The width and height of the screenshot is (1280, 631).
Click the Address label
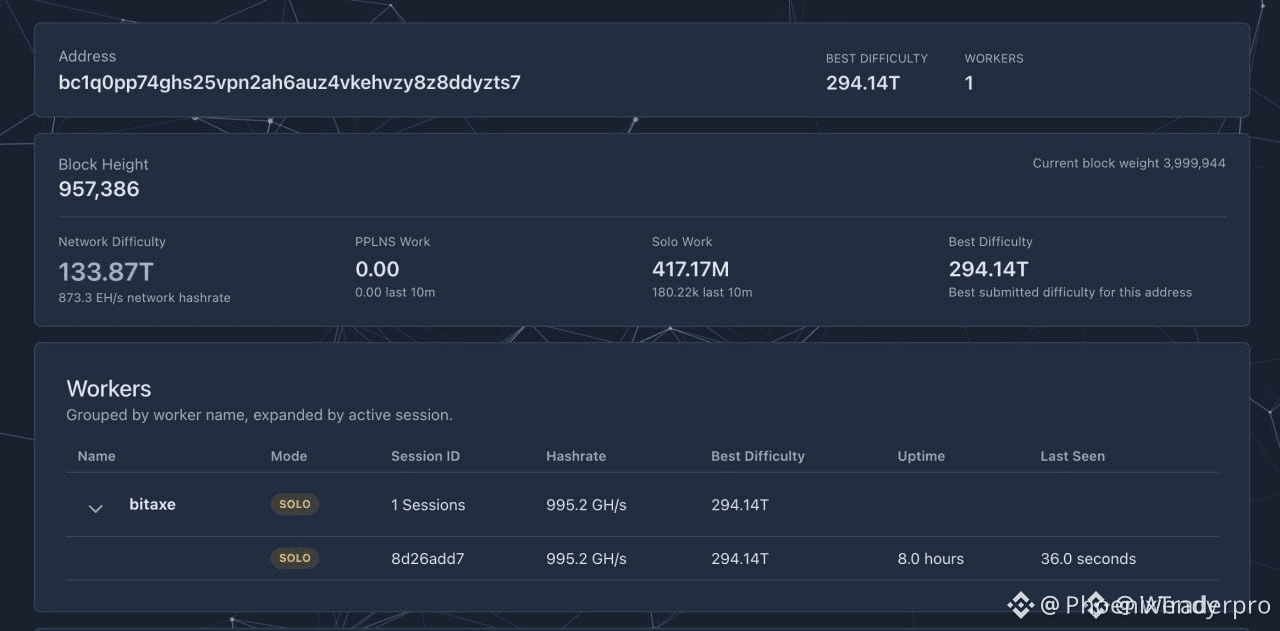(87, 57)
